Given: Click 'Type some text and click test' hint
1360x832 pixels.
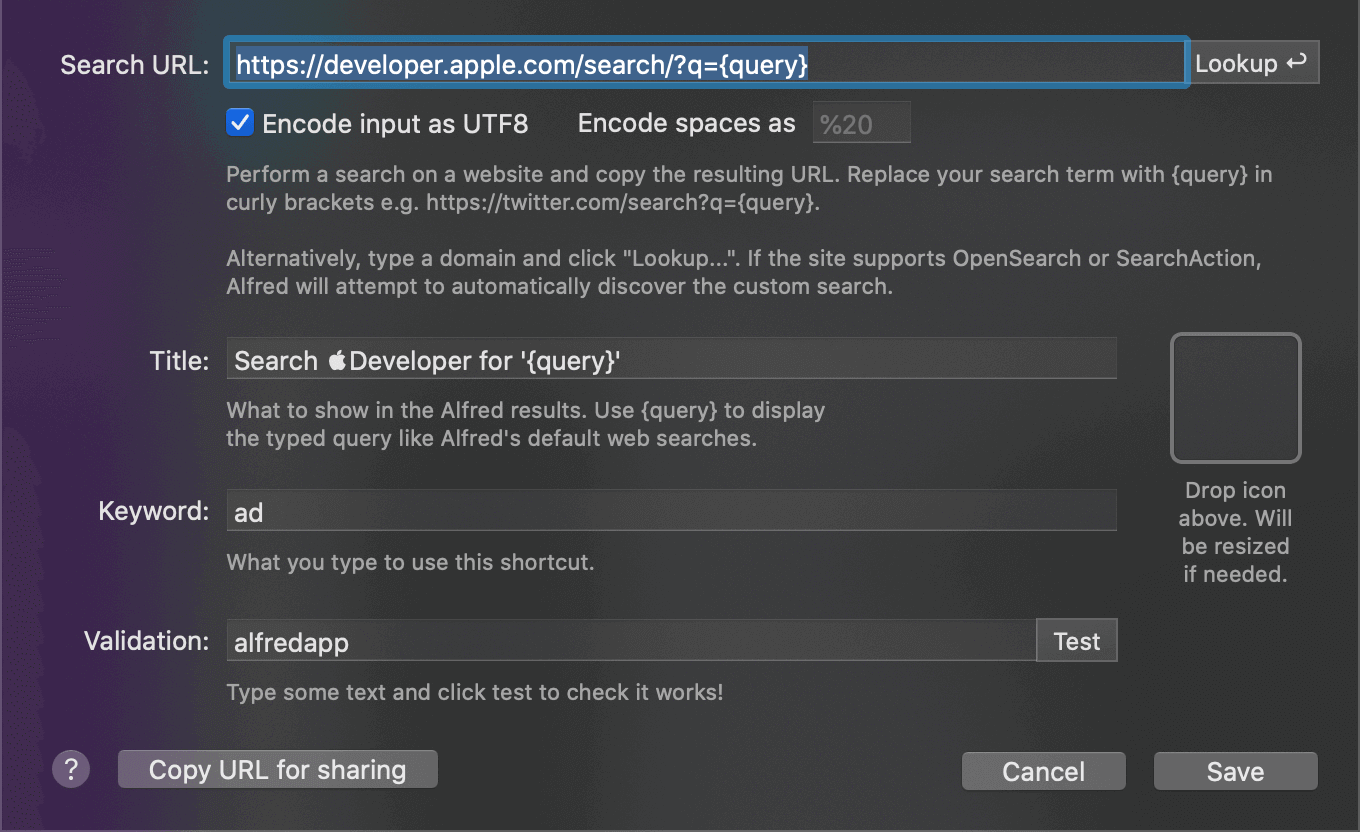Looking at the screenshot, I should coord(475,692).
